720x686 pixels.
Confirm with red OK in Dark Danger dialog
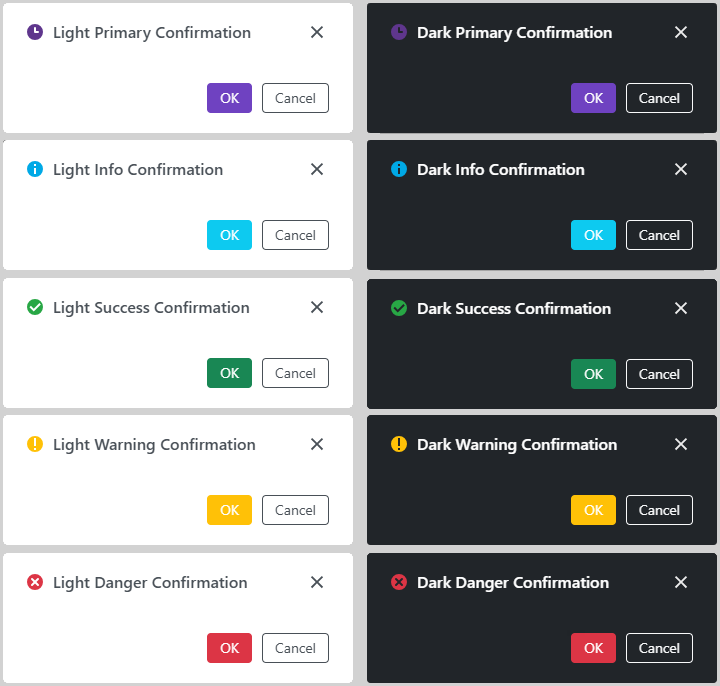593,648
